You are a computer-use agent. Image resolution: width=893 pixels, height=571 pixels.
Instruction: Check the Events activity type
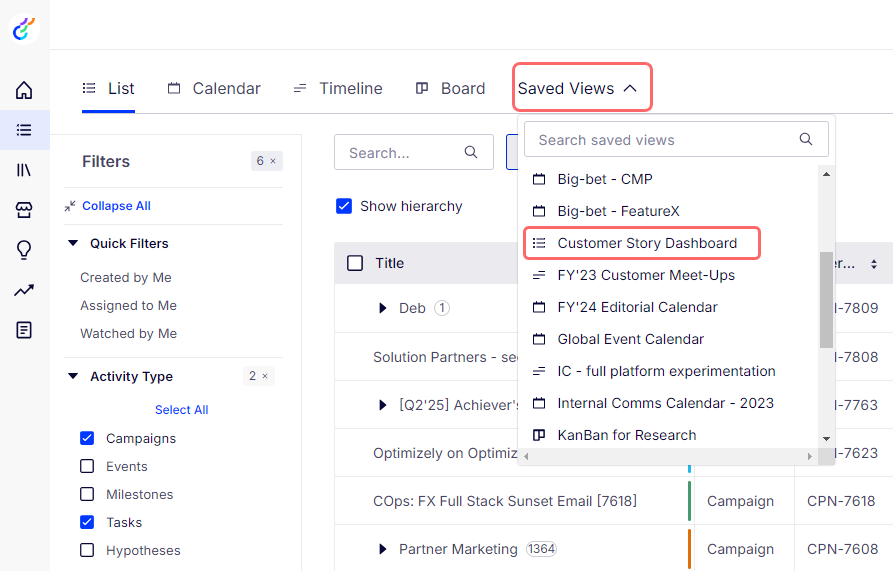coord(87,466)
